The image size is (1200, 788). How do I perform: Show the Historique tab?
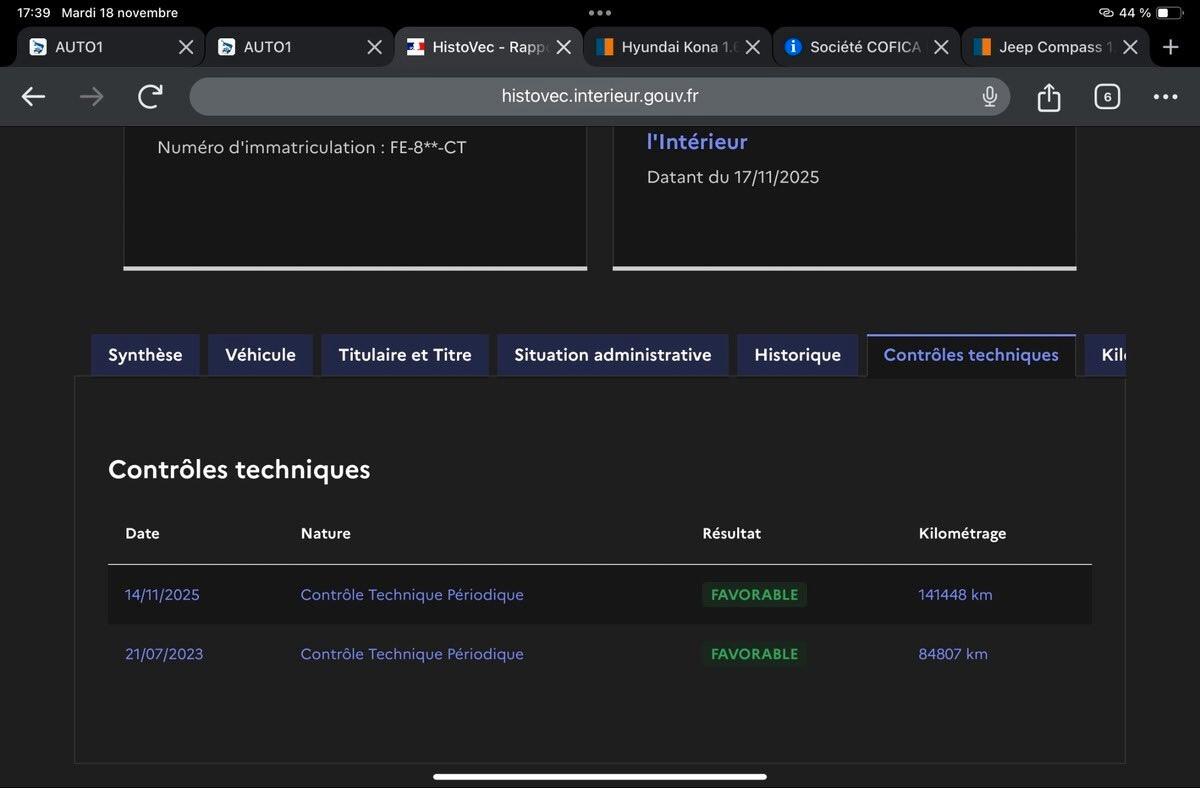797,355
